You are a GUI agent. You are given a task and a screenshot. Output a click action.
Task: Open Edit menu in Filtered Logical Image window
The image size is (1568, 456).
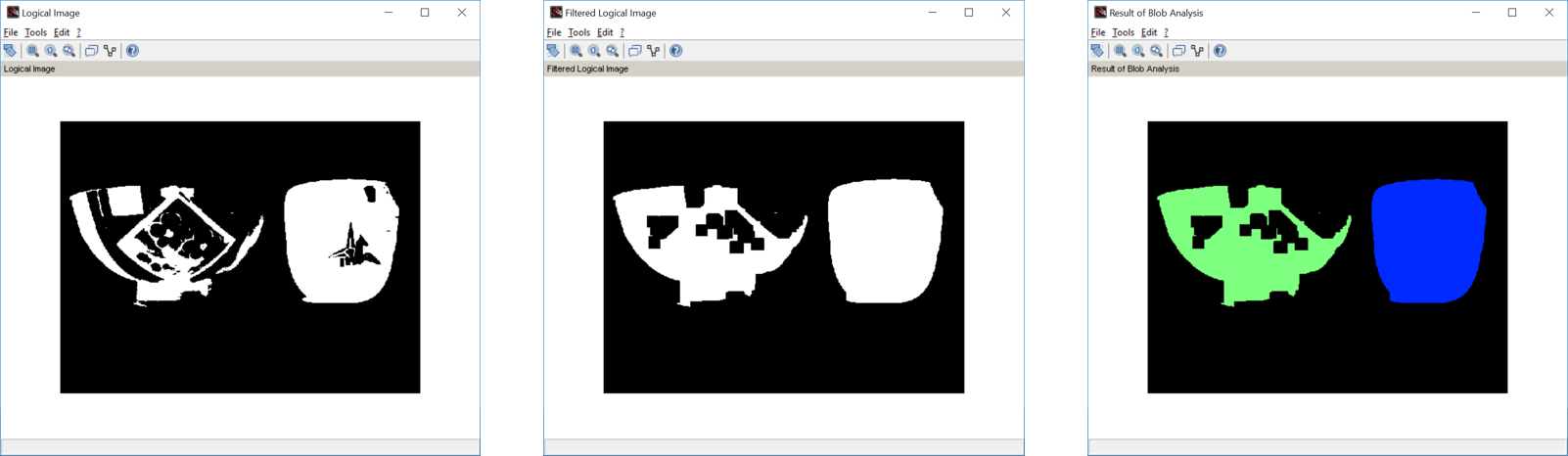tap(605, 32)
